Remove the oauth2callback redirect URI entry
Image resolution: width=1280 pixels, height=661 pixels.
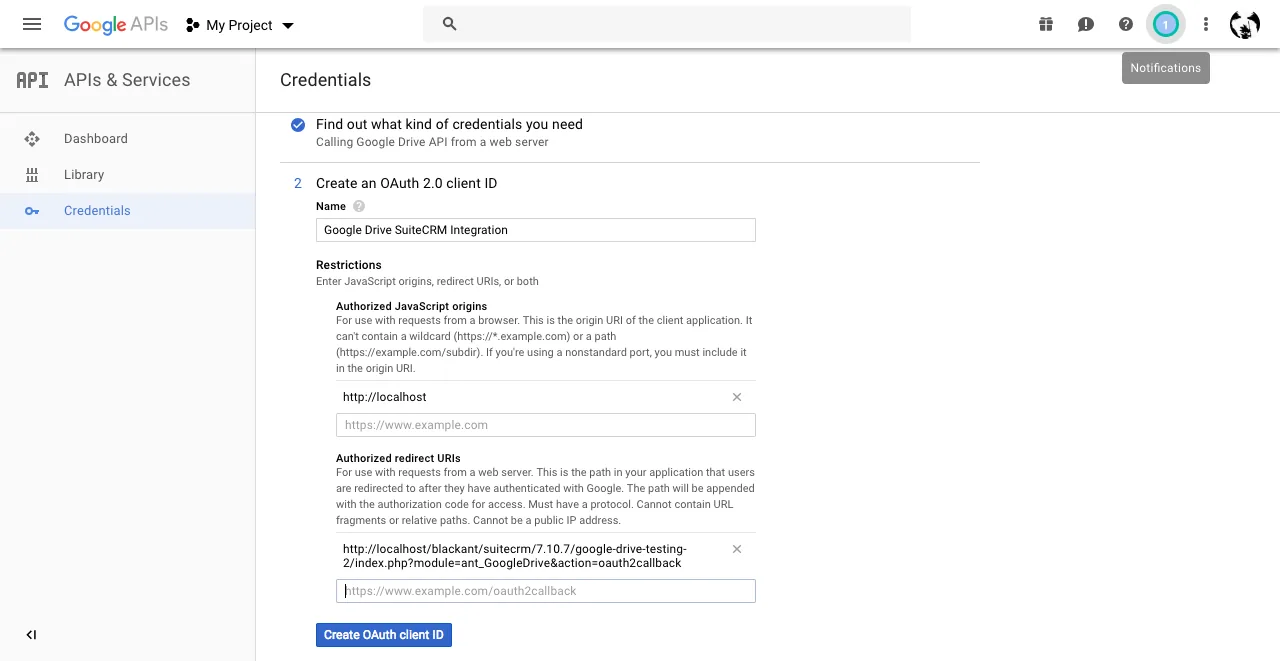pos(737,549)
